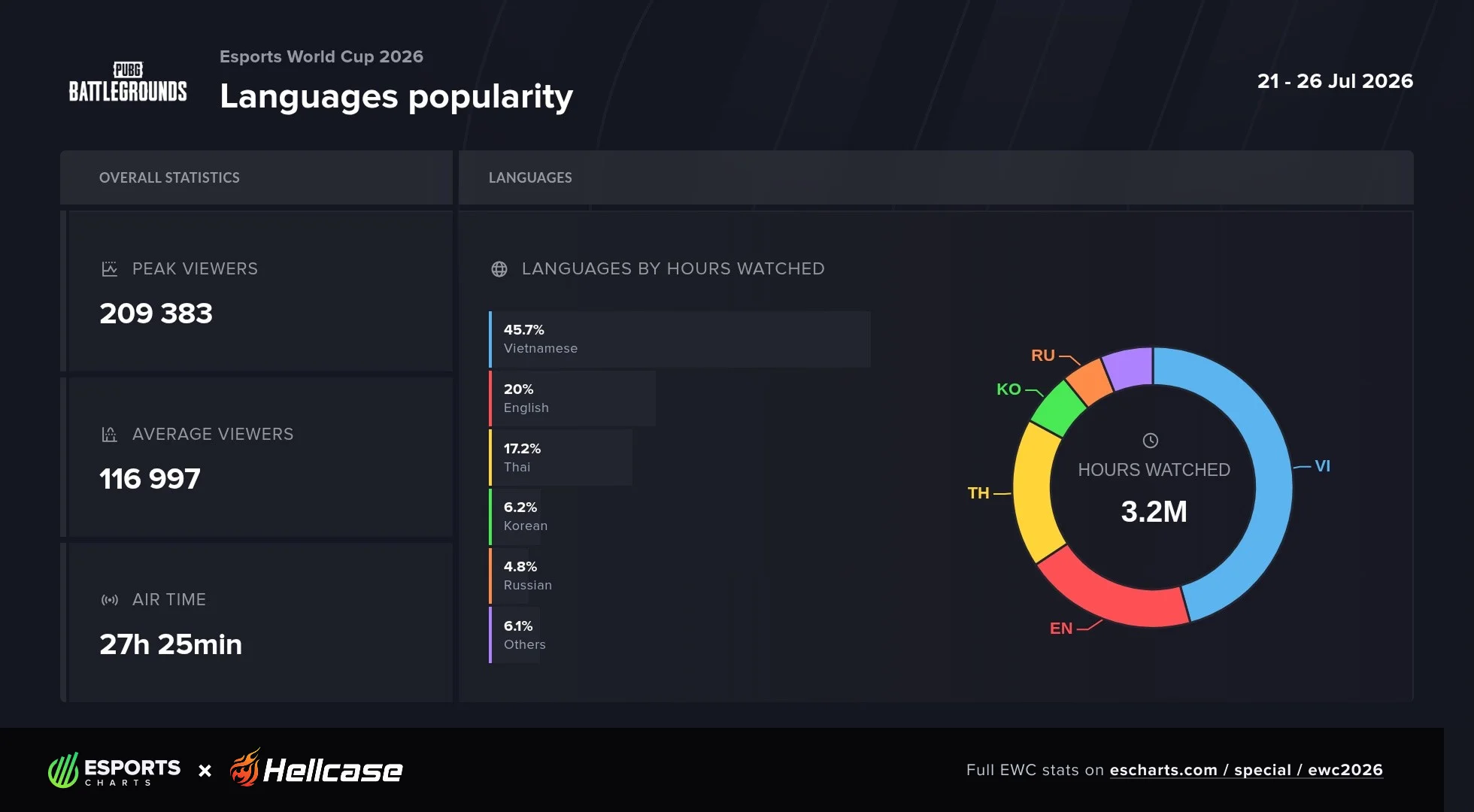
Task: Click the Air Time broadcast icon
Action: (109, 600)
